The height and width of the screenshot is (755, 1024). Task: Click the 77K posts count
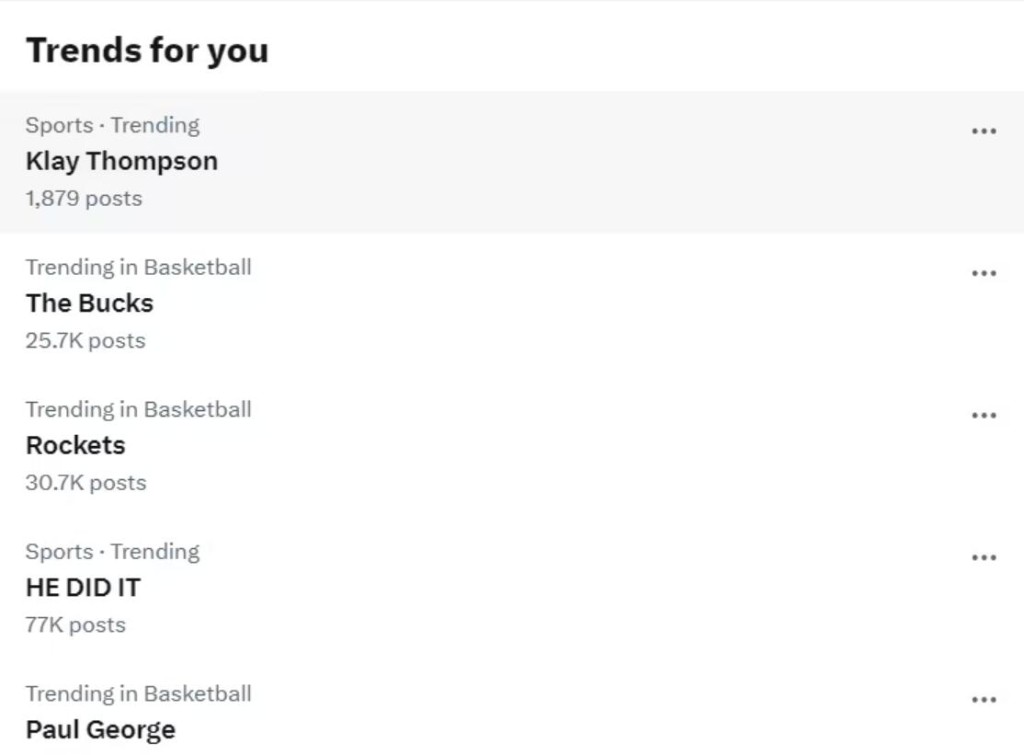(x=75, y=625)
